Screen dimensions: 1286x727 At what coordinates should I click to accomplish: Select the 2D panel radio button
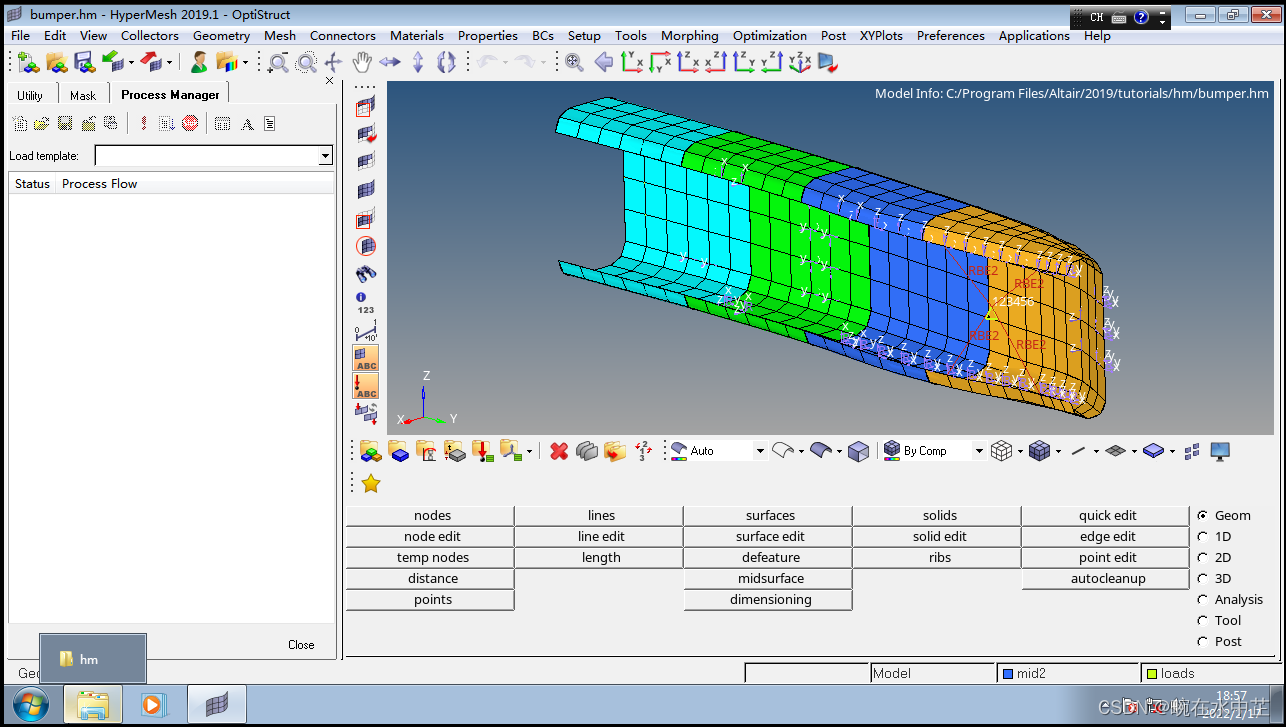pyautogui.click(x=1203, y=558)
